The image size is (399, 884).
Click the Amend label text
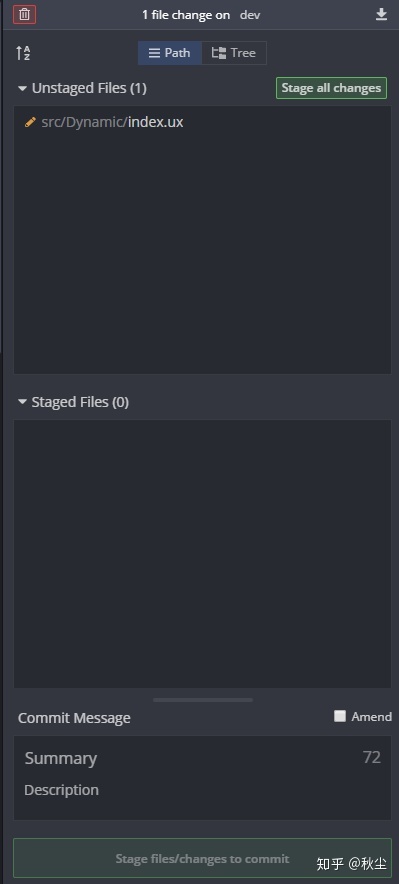pyautogui.click(x=371, y=717)
